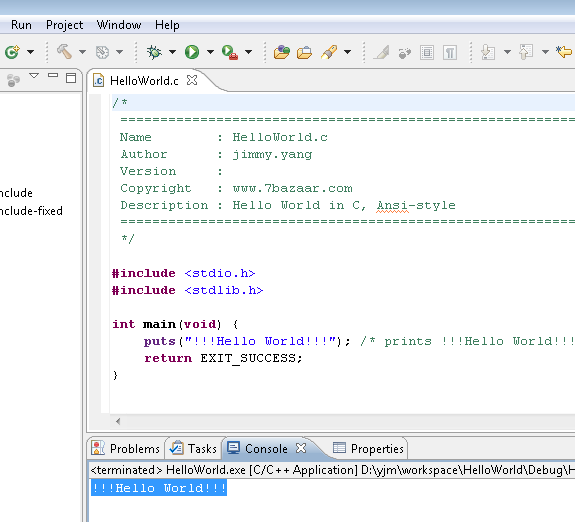This screenshot has height=522, width=575.
Task: Minimize the left side panel
Action: tap(53, 75)
